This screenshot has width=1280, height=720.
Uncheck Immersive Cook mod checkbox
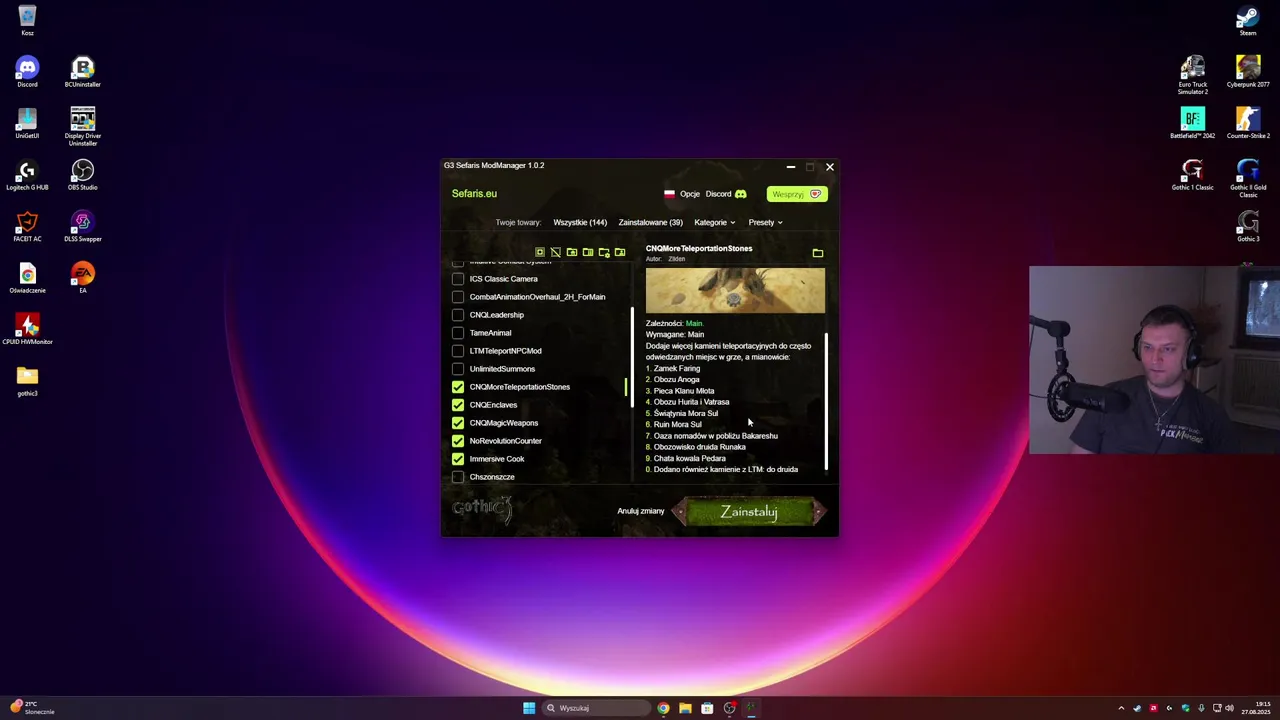(x=458, y=459)
